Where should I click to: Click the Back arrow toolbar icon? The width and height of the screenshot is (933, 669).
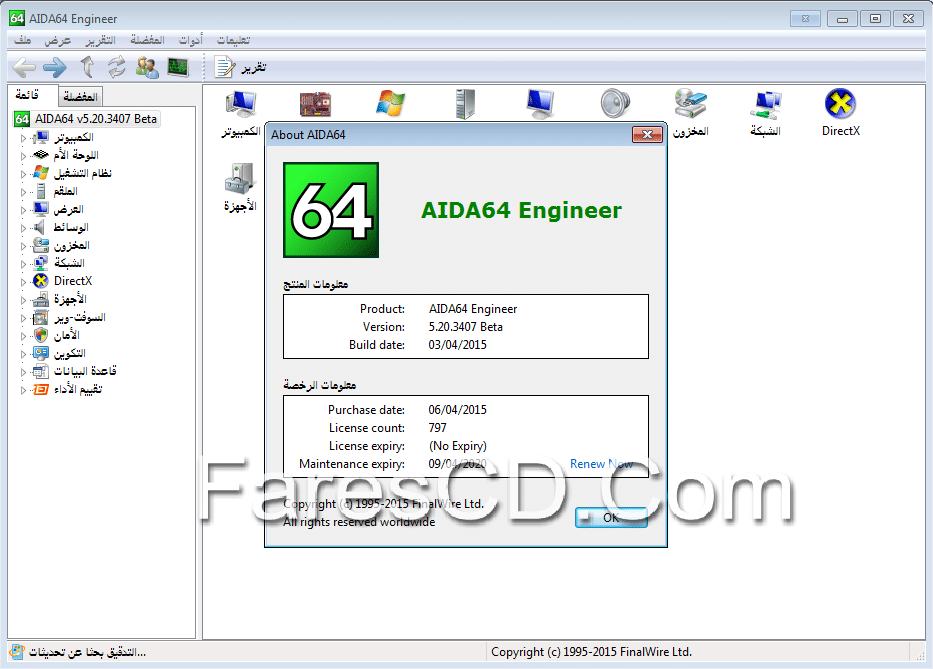(x=24, y=67)
